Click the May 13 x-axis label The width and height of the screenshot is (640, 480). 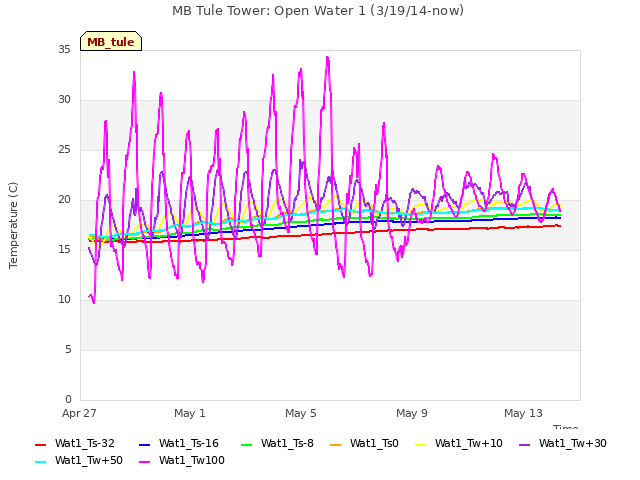click(523, 413)
